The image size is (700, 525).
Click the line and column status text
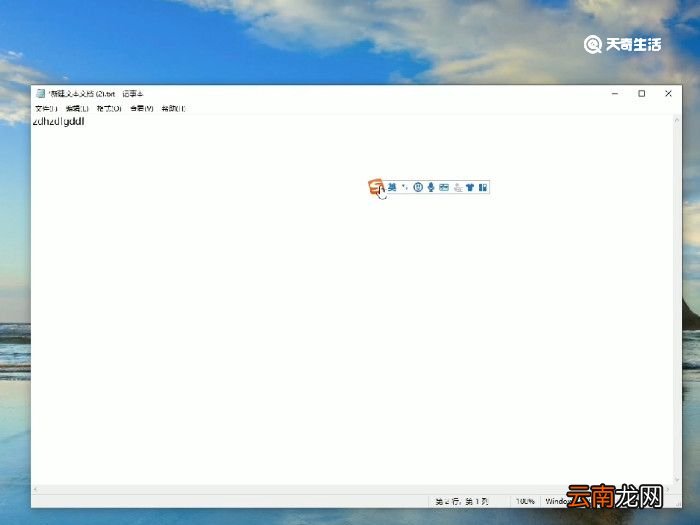(462, 502)
